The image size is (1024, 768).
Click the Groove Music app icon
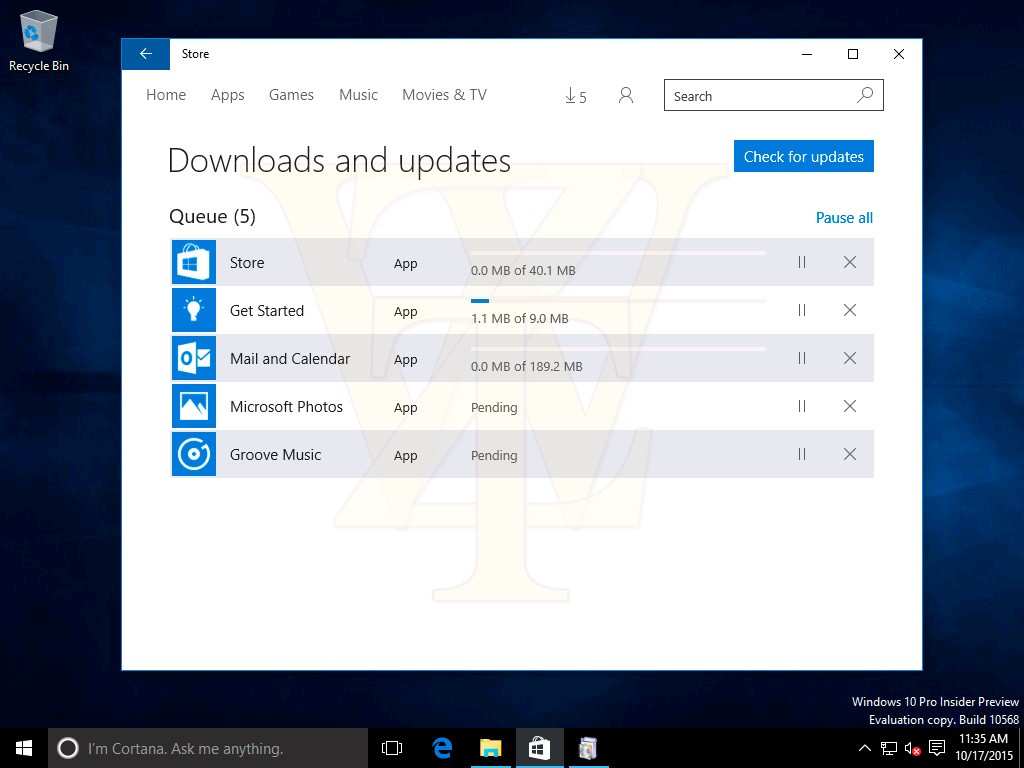pyautogui.click(x=193, y=454)
